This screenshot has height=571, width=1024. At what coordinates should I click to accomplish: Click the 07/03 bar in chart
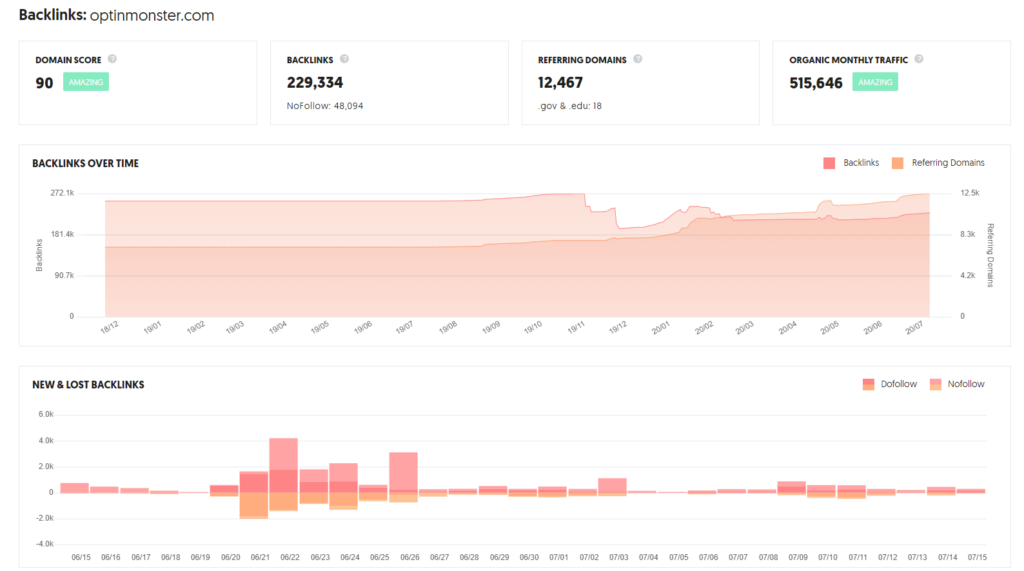click(613, 485)
